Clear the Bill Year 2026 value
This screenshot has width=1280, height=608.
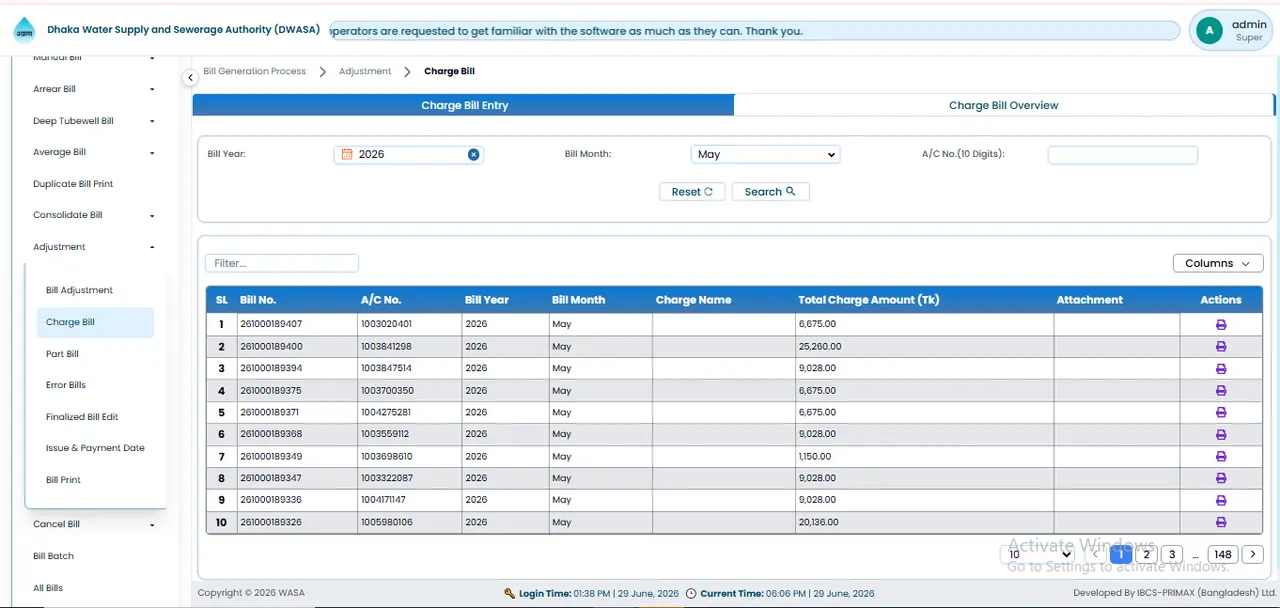[474, 154]
